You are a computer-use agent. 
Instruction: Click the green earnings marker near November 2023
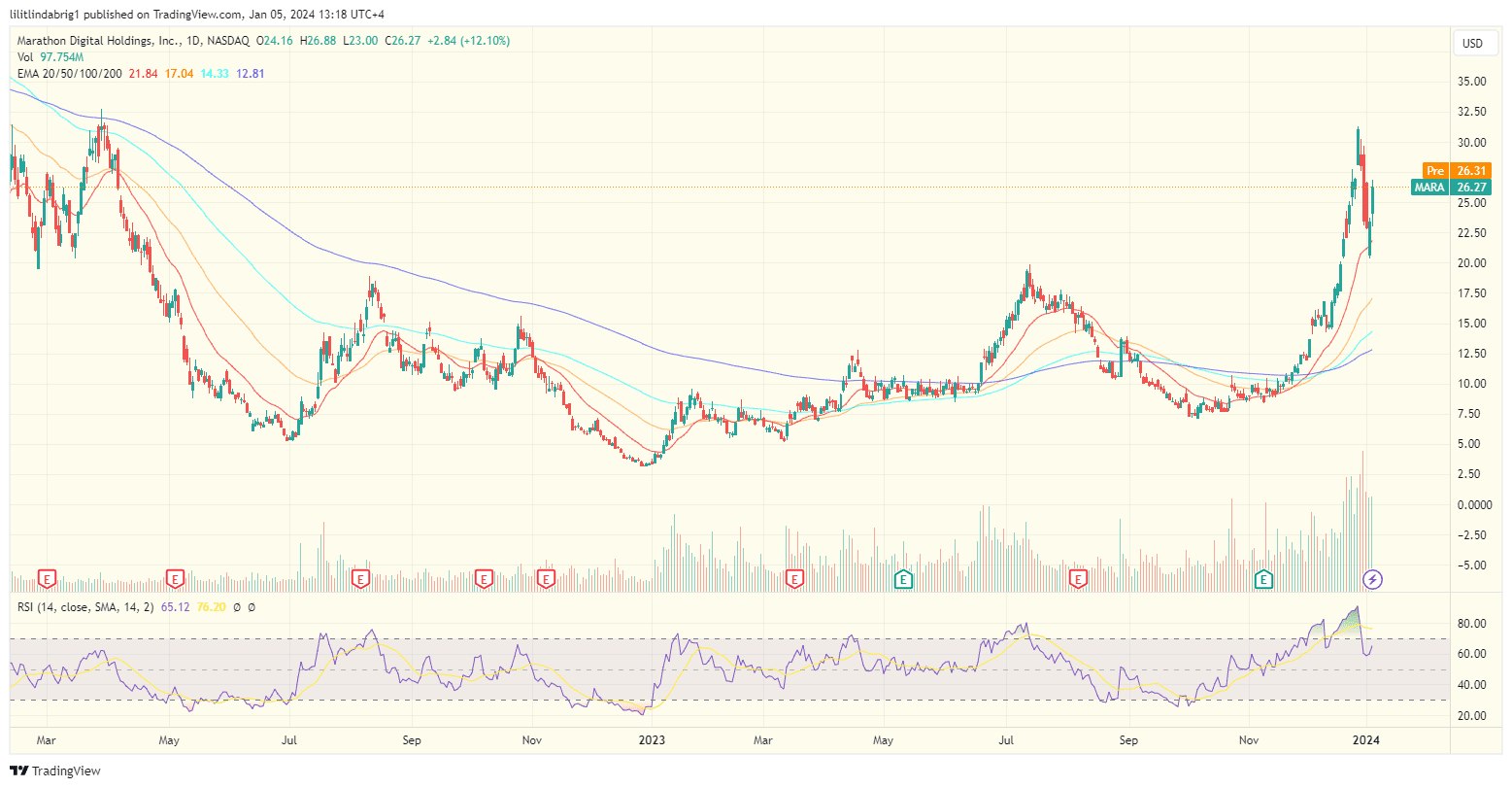point(1264,579)
